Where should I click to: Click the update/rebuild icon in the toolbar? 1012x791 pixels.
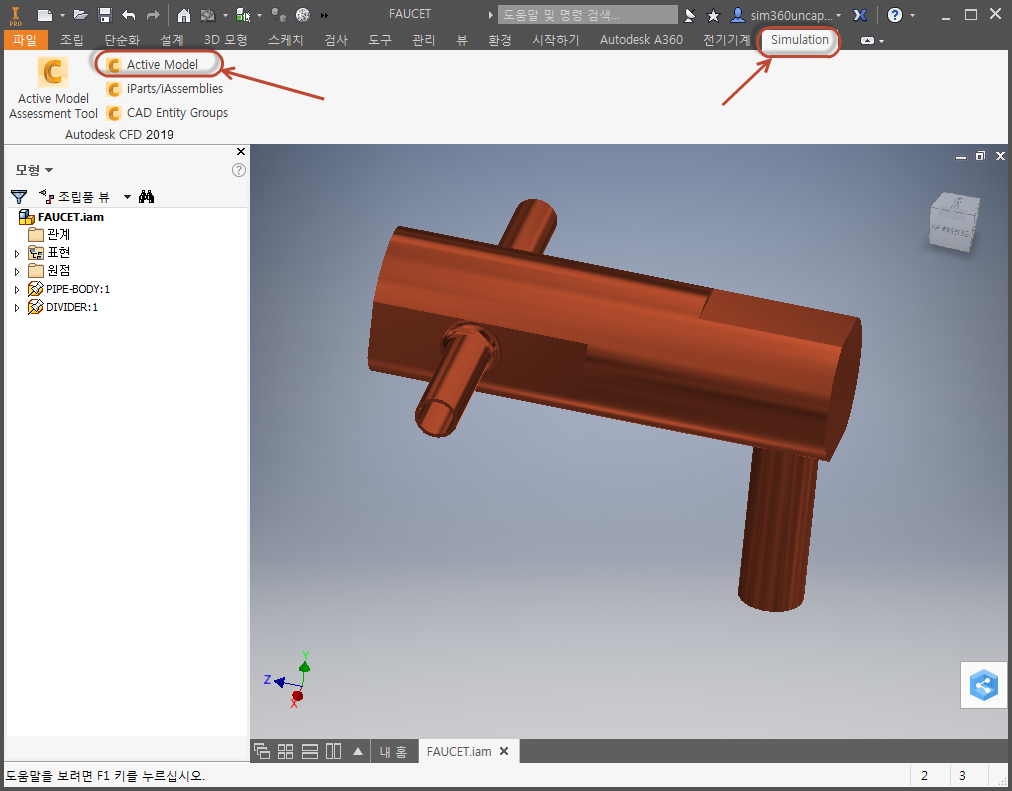click(x=208, y=15)
